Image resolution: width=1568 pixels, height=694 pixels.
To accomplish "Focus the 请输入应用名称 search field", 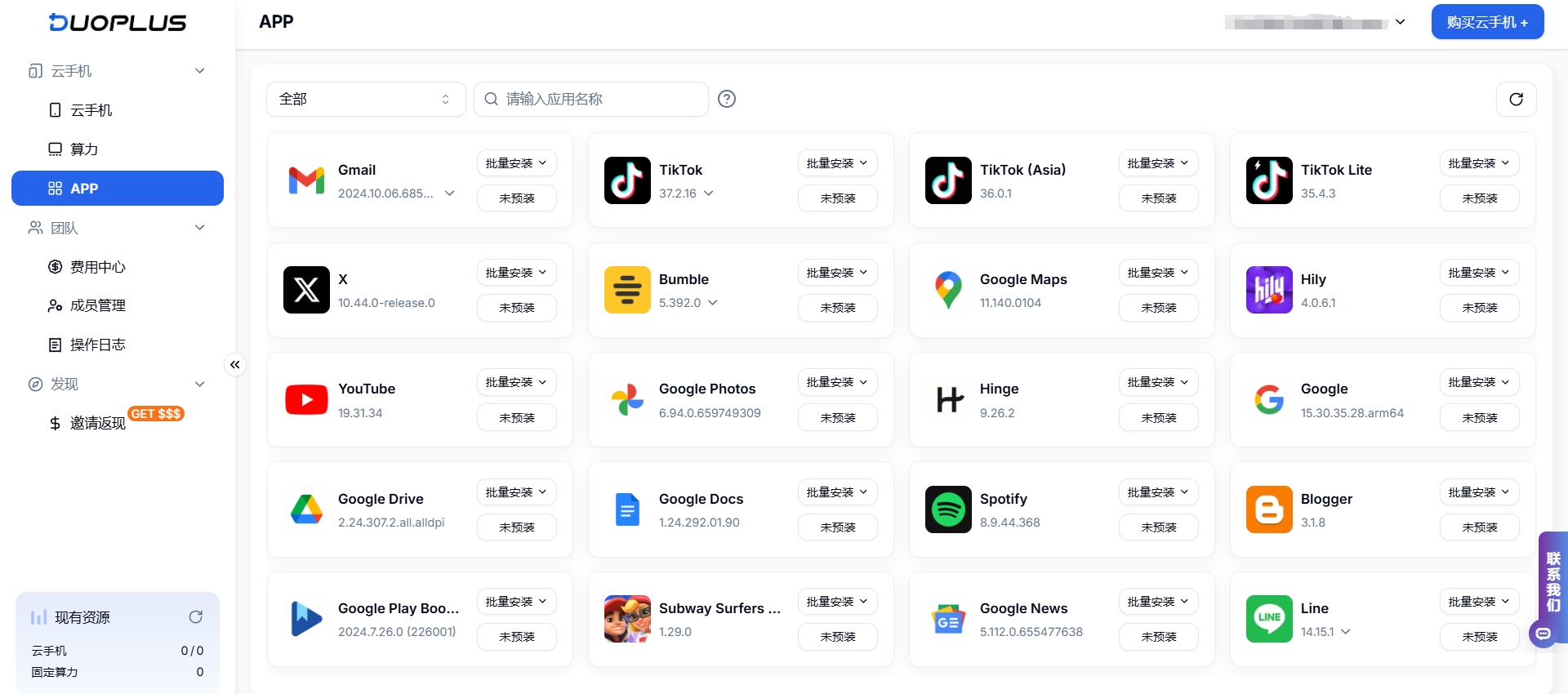I will click(x=591, y=99).
